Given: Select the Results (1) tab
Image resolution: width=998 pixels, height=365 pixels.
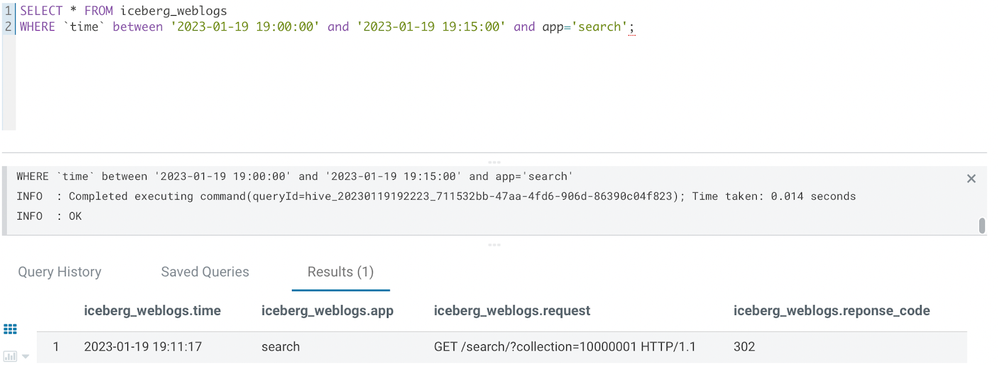Looking at the screenshot, I should tap(341, 272).
